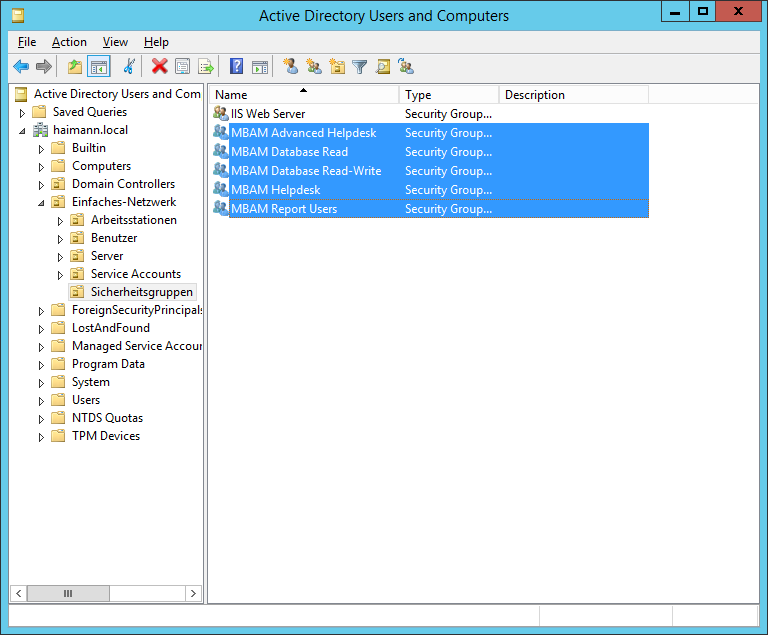Expand the Server OU arrow

[60, 257]
